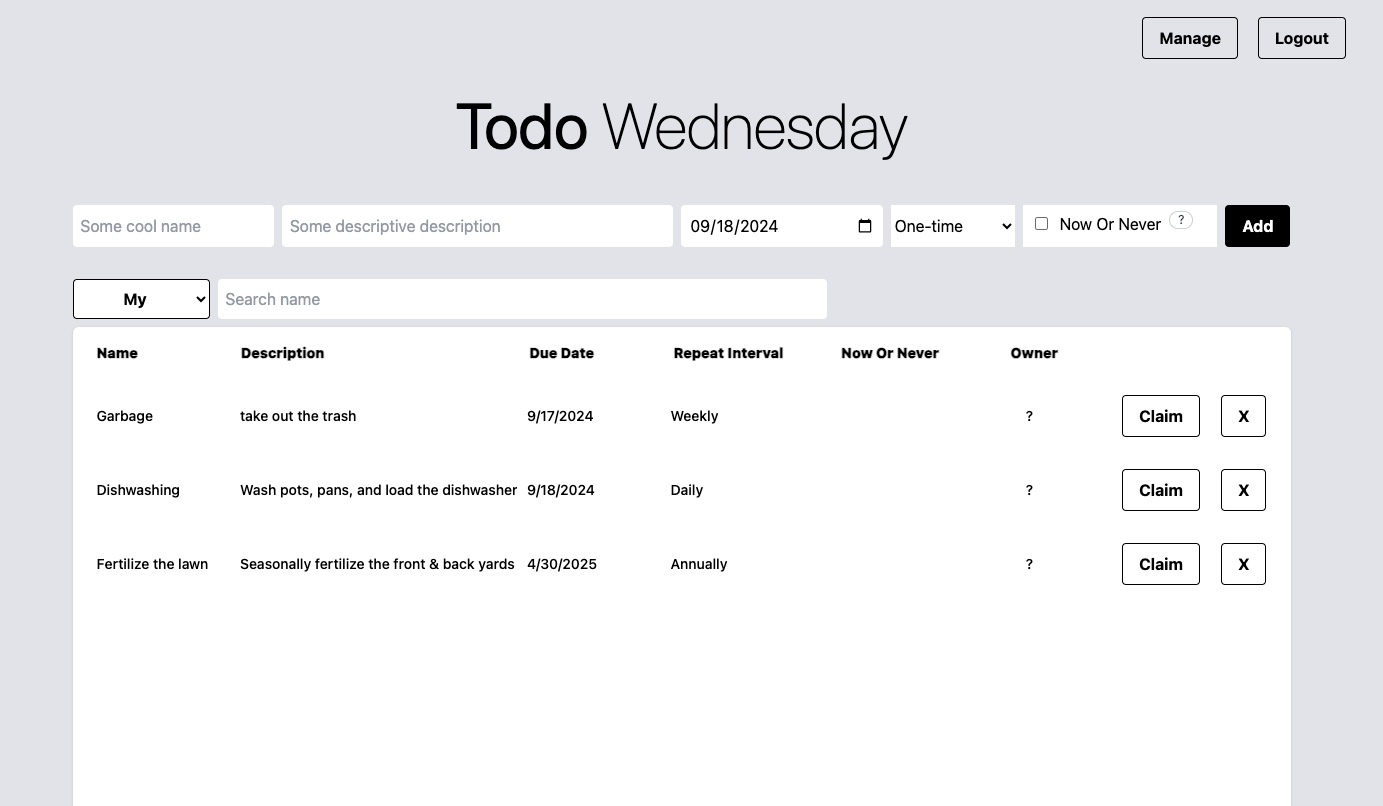The image size is (1383, 806).
Task: Click the Now Or Never help icon
Action: (1181, 221)
